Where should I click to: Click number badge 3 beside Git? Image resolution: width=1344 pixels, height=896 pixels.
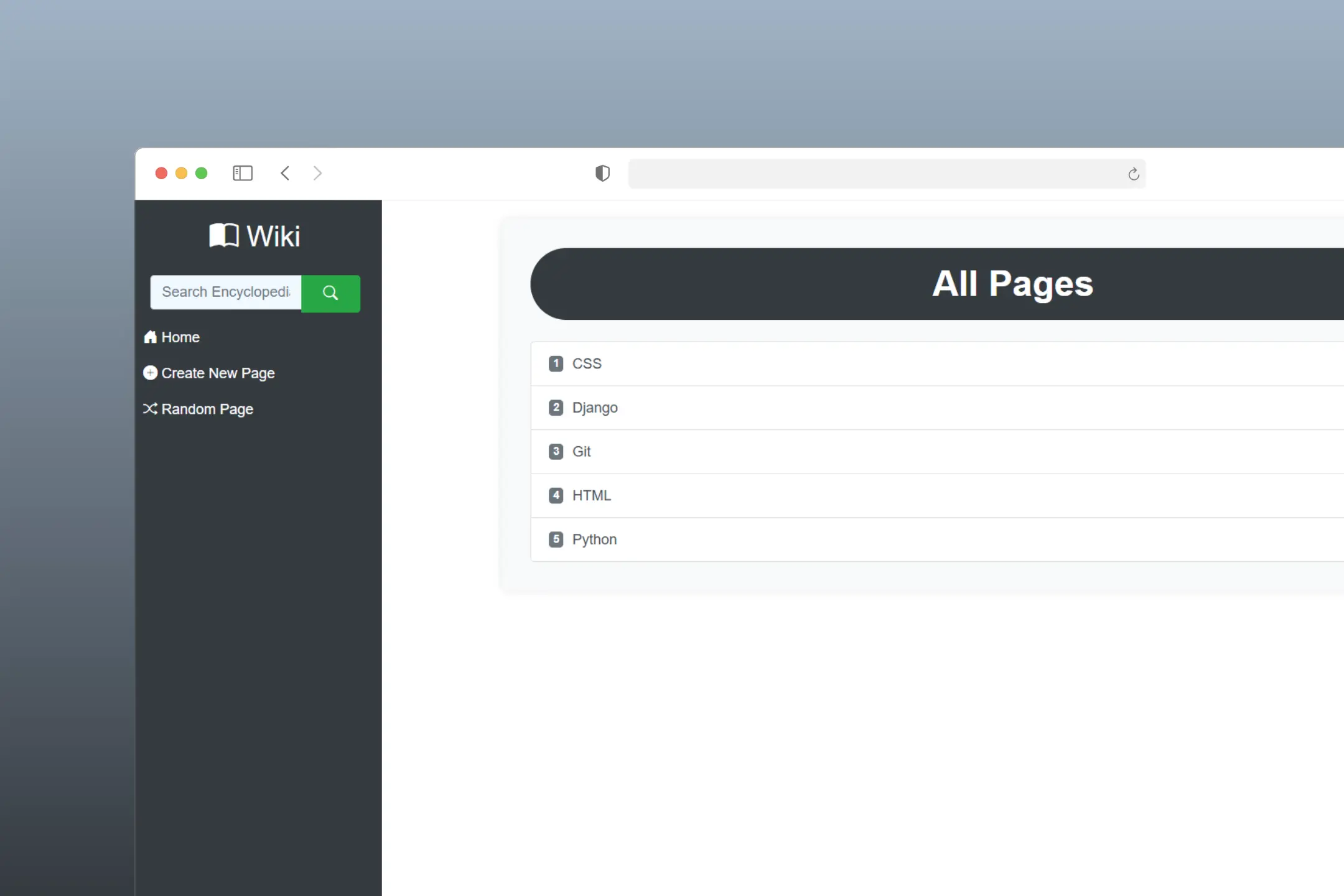pos(556,451)
